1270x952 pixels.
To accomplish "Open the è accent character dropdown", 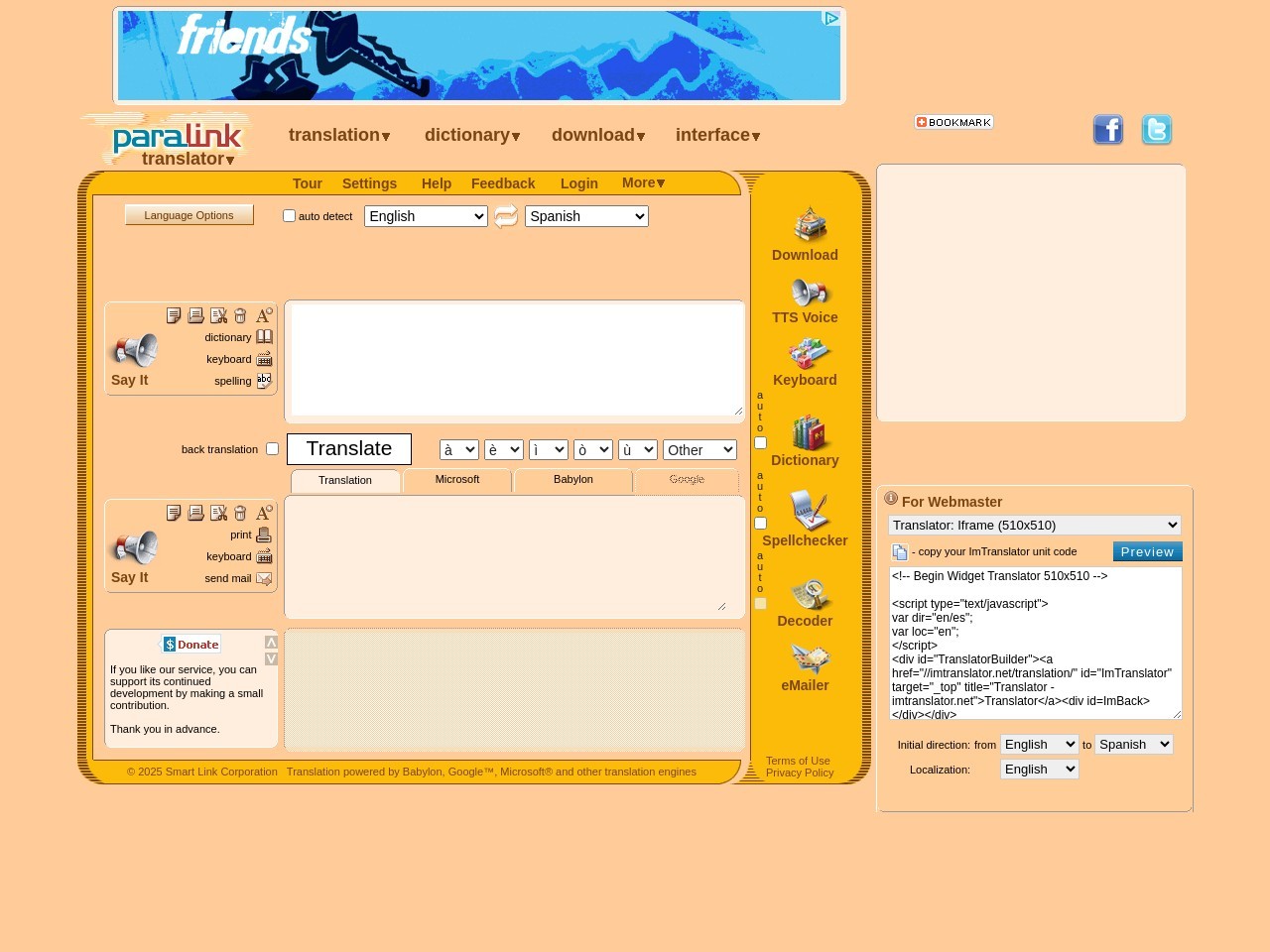I will 504,450.
